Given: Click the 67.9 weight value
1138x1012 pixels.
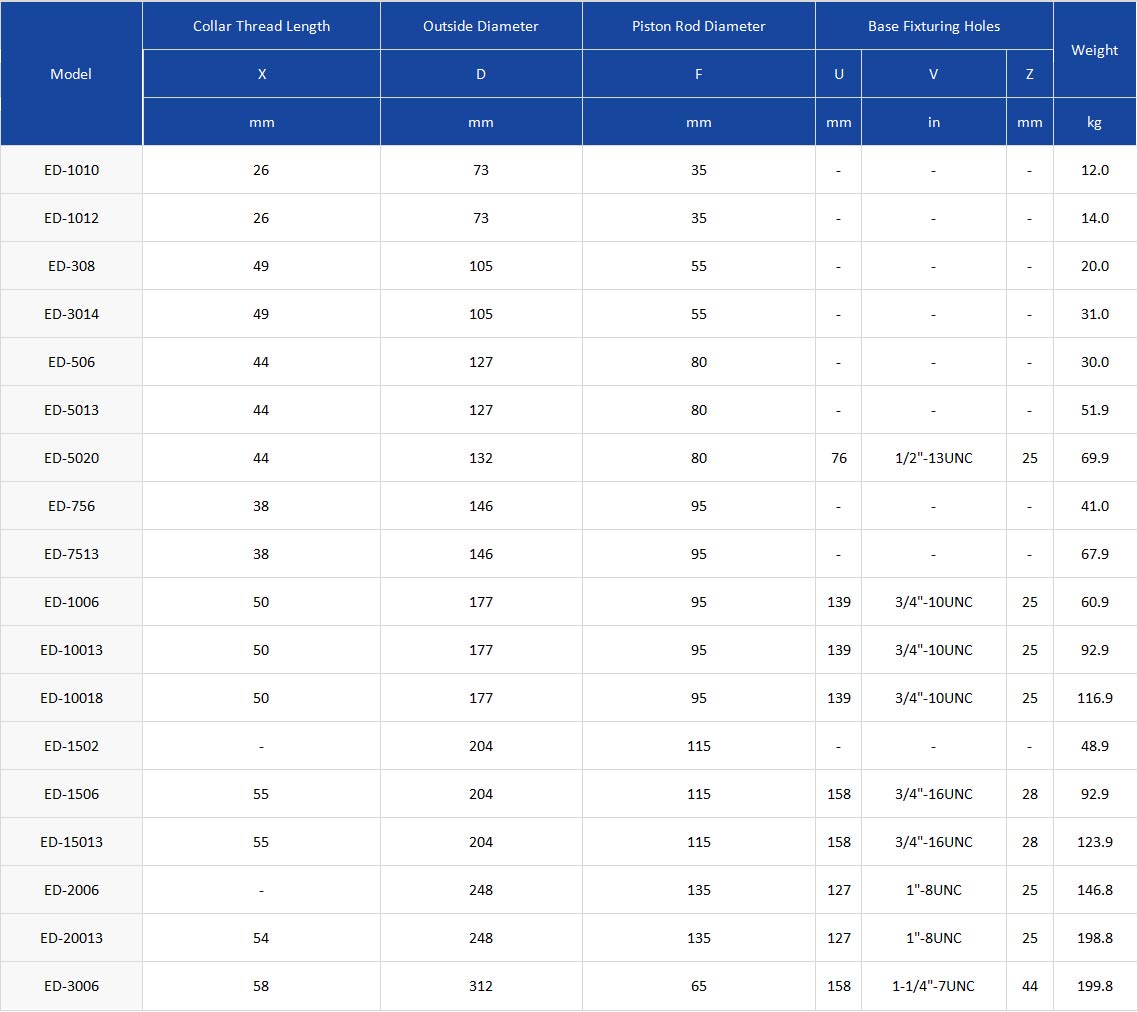Looking at the screenshot, I should tap(1094, 553).
